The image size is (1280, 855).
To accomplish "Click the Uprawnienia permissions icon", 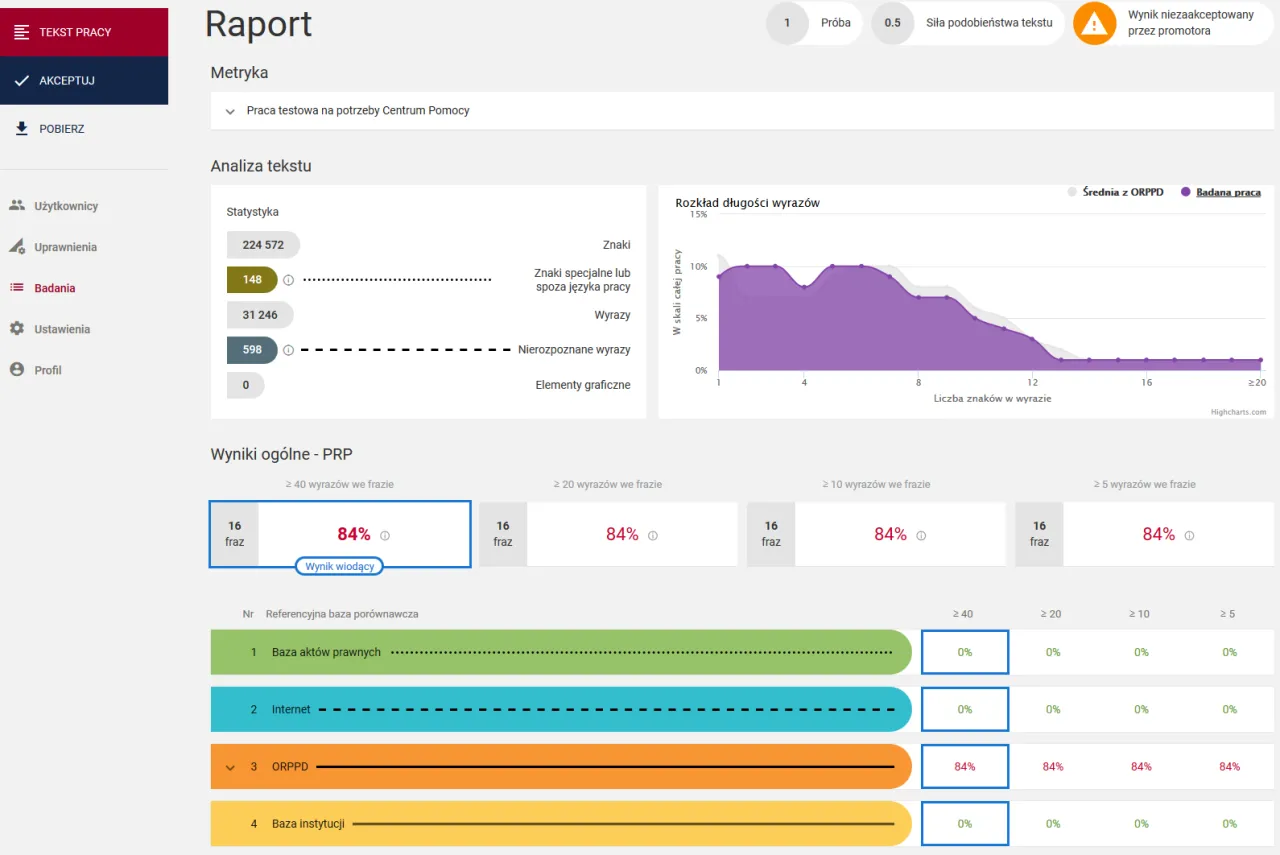I will tap(16, 247).
